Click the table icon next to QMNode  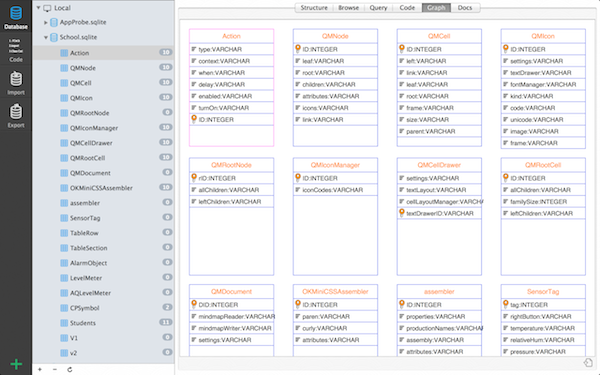point(64,68)
